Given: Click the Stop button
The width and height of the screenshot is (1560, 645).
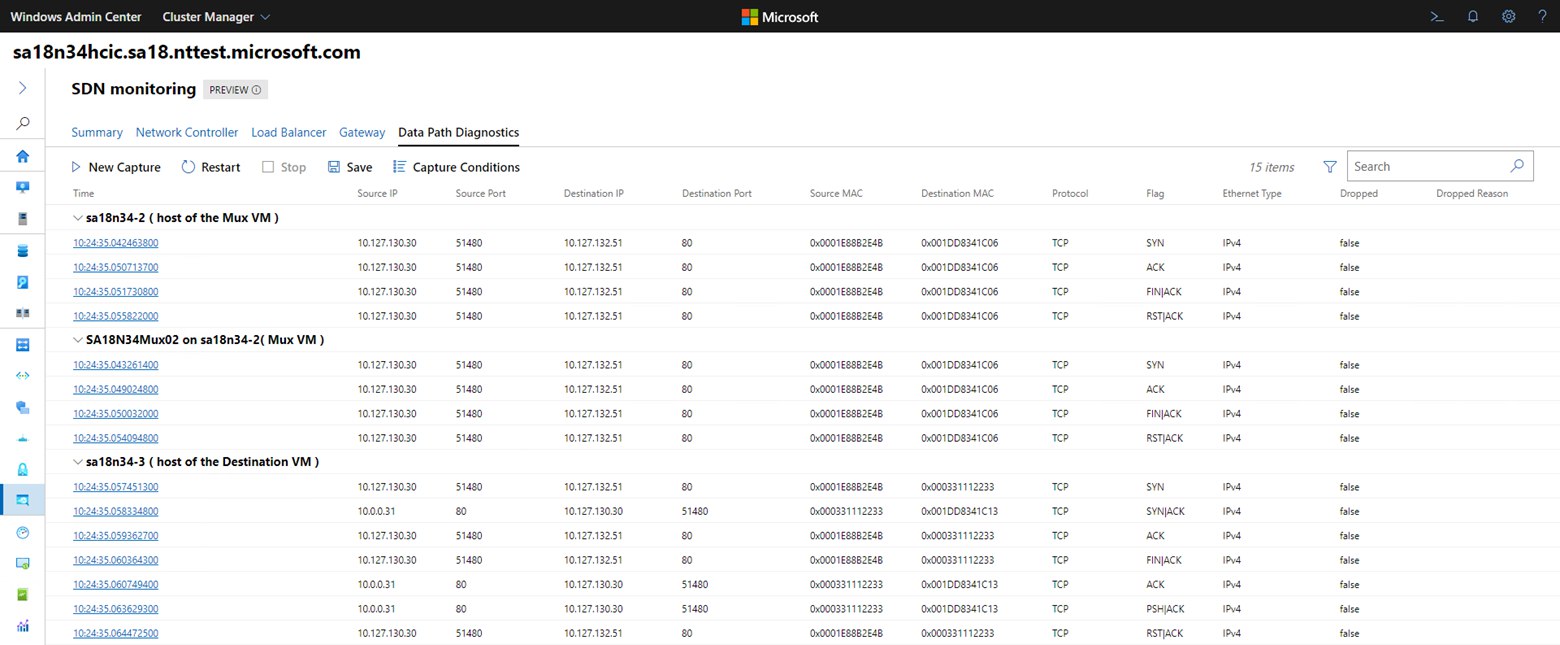Looking at the screenshot, I should pyautogui.click(x=284, y=167).
